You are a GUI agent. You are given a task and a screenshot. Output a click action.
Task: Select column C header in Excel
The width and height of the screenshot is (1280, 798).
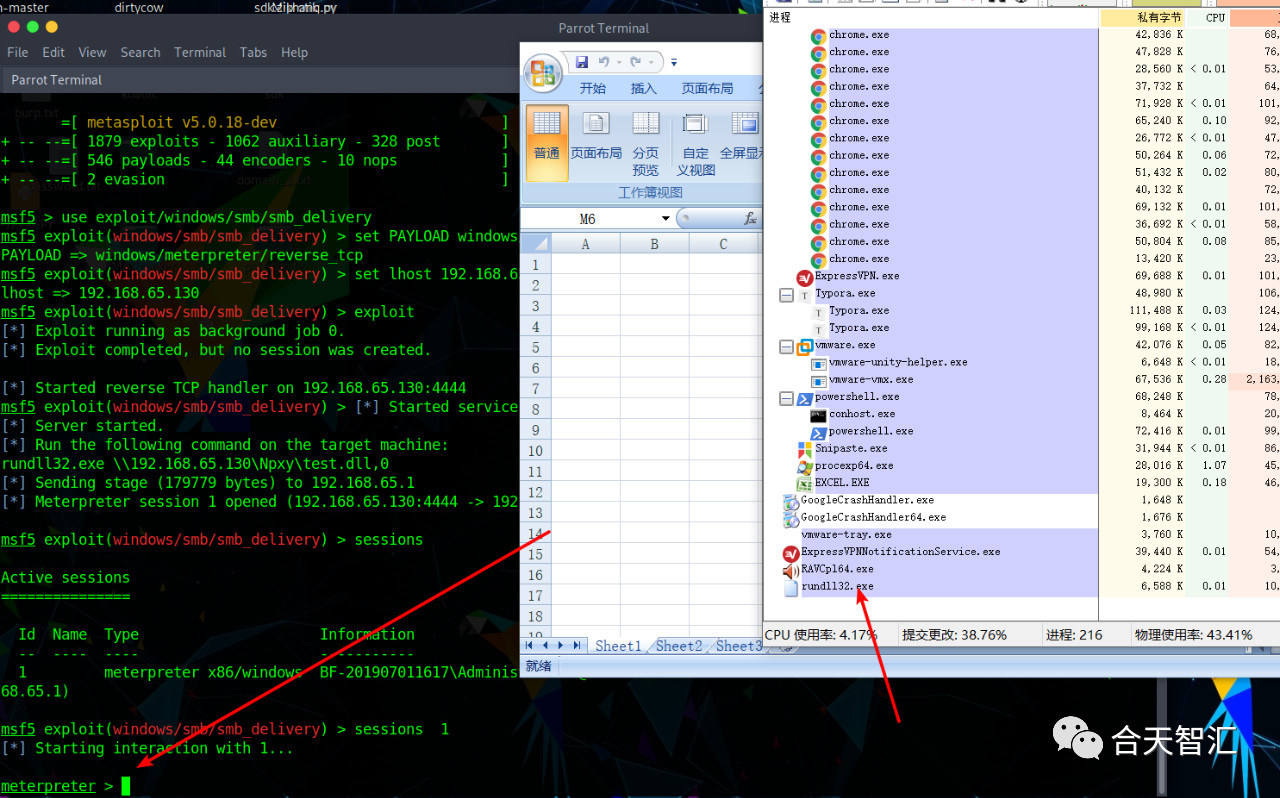click(723, 244)
